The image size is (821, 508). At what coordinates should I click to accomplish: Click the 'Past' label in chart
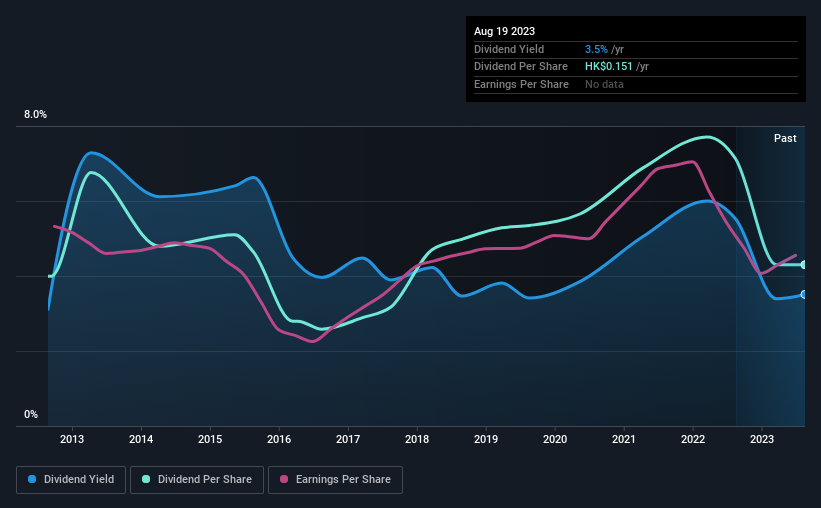point(785,138)
